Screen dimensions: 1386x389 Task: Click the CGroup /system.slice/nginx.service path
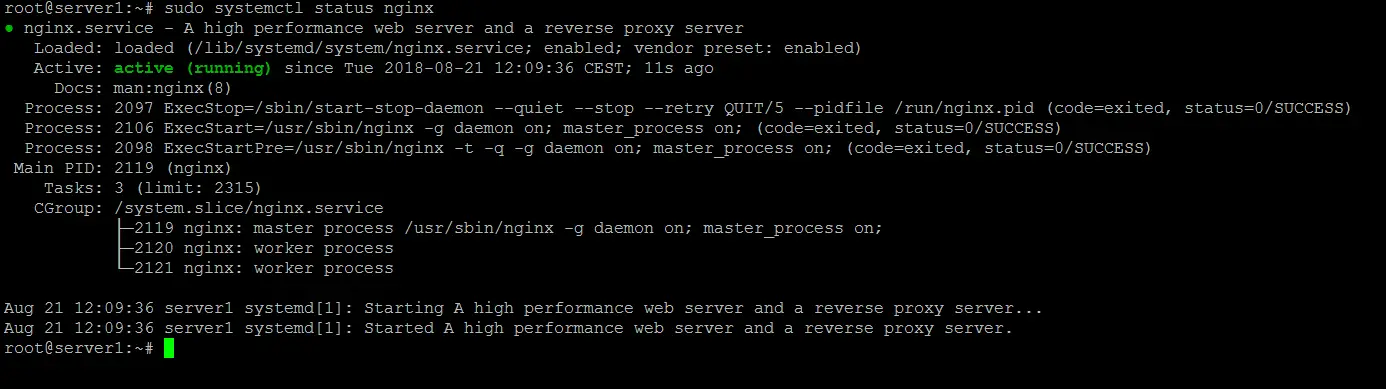pyautogui.click(x=249, y=208)
